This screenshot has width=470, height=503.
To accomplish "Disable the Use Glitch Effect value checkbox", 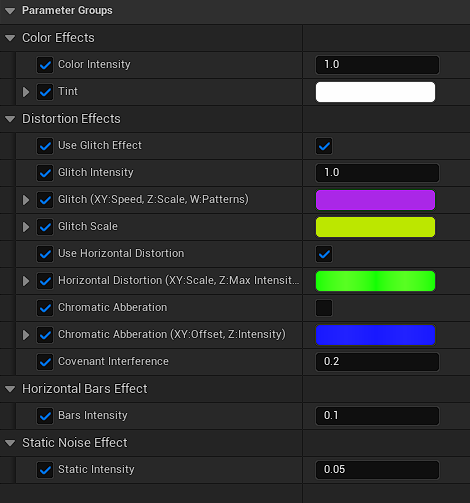I will click(324, 146).
